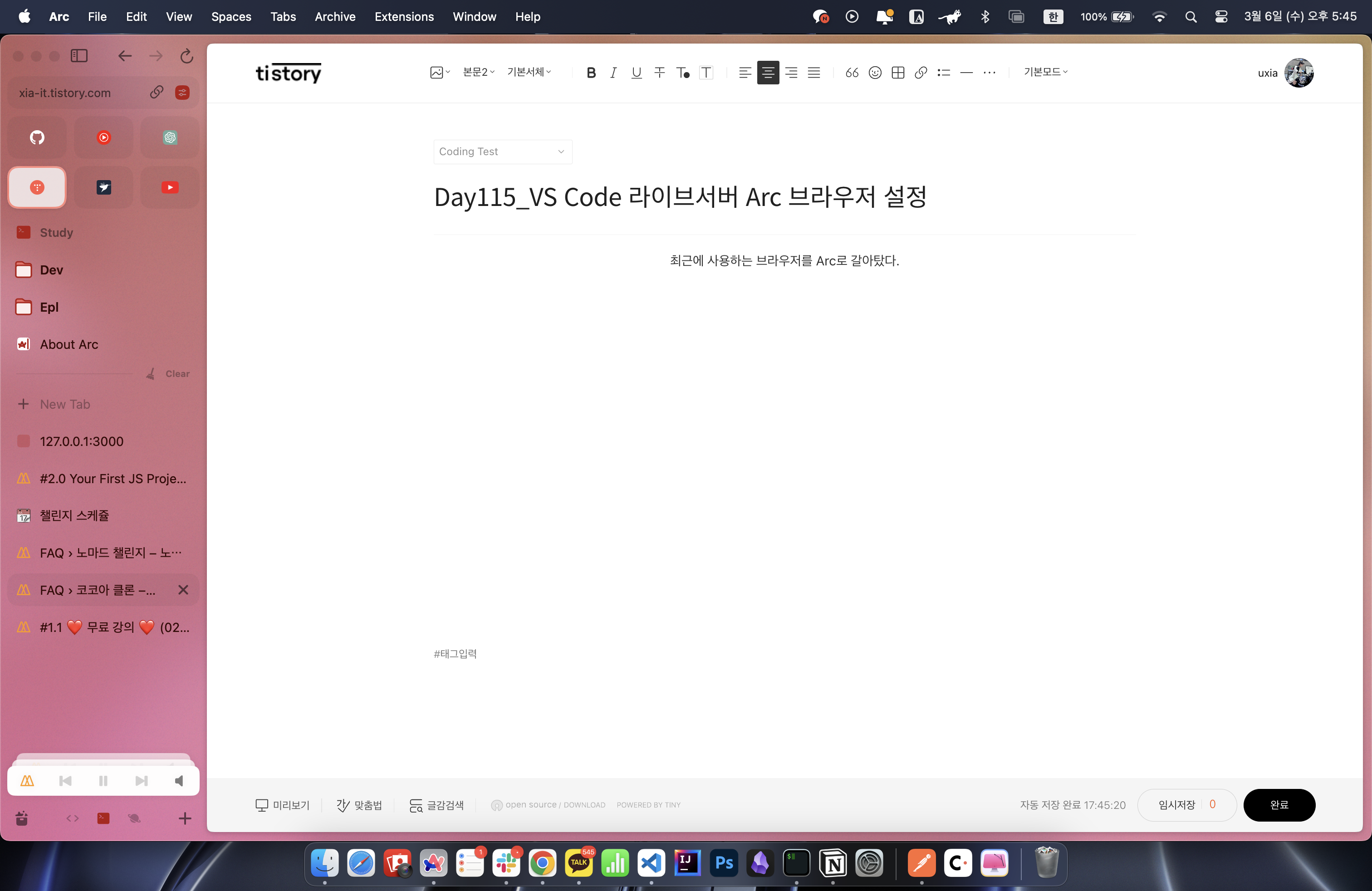
Task: Insert a bulleted list
Action: [944, 73]
